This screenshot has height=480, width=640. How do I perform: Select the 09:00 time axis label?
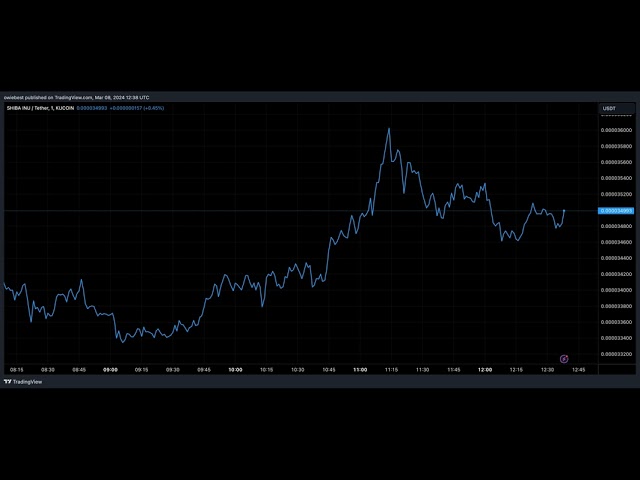(110, 369)
